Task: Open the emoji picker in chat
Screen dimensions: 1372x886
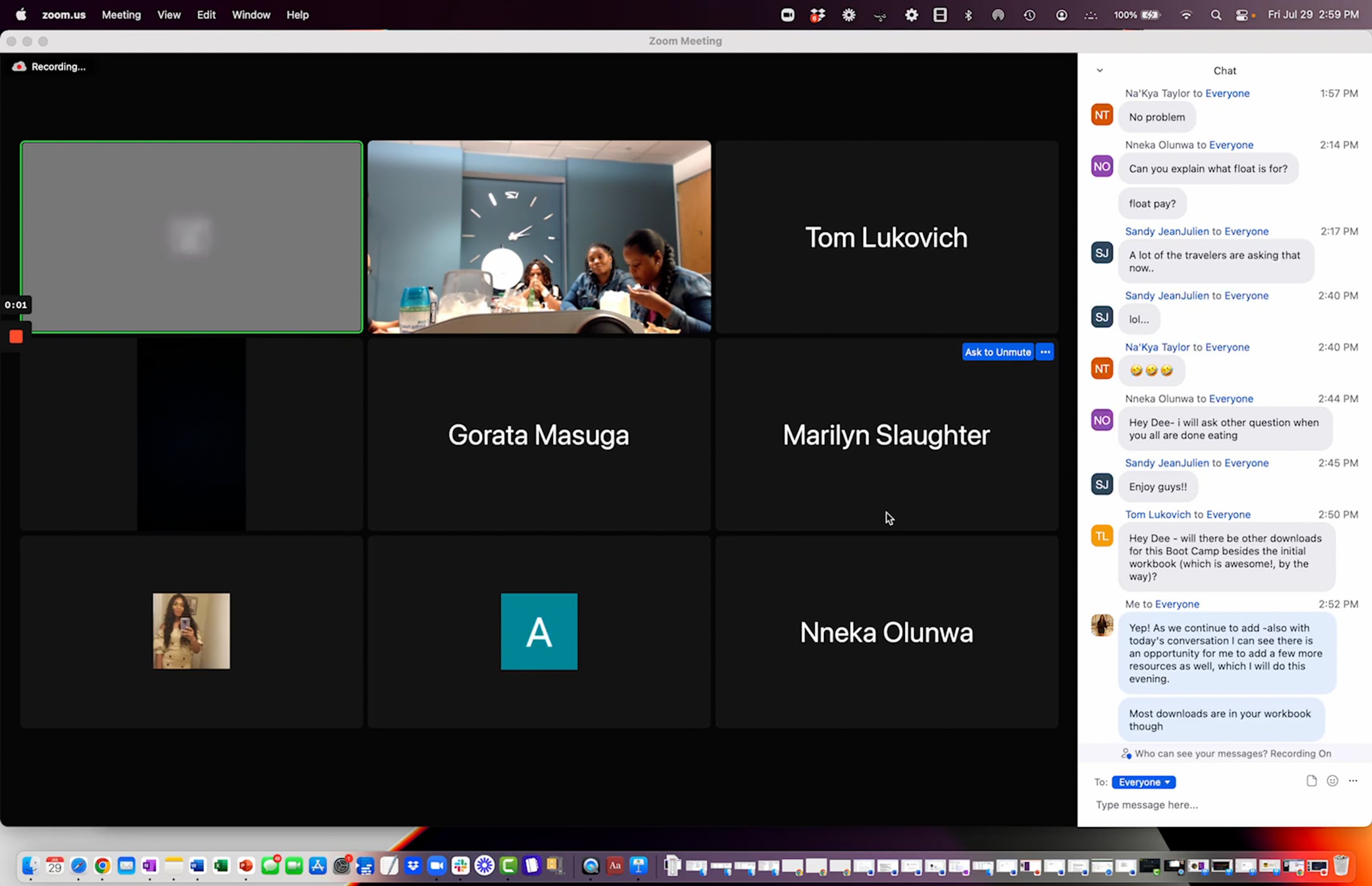Action: (x=1332, y=781)
